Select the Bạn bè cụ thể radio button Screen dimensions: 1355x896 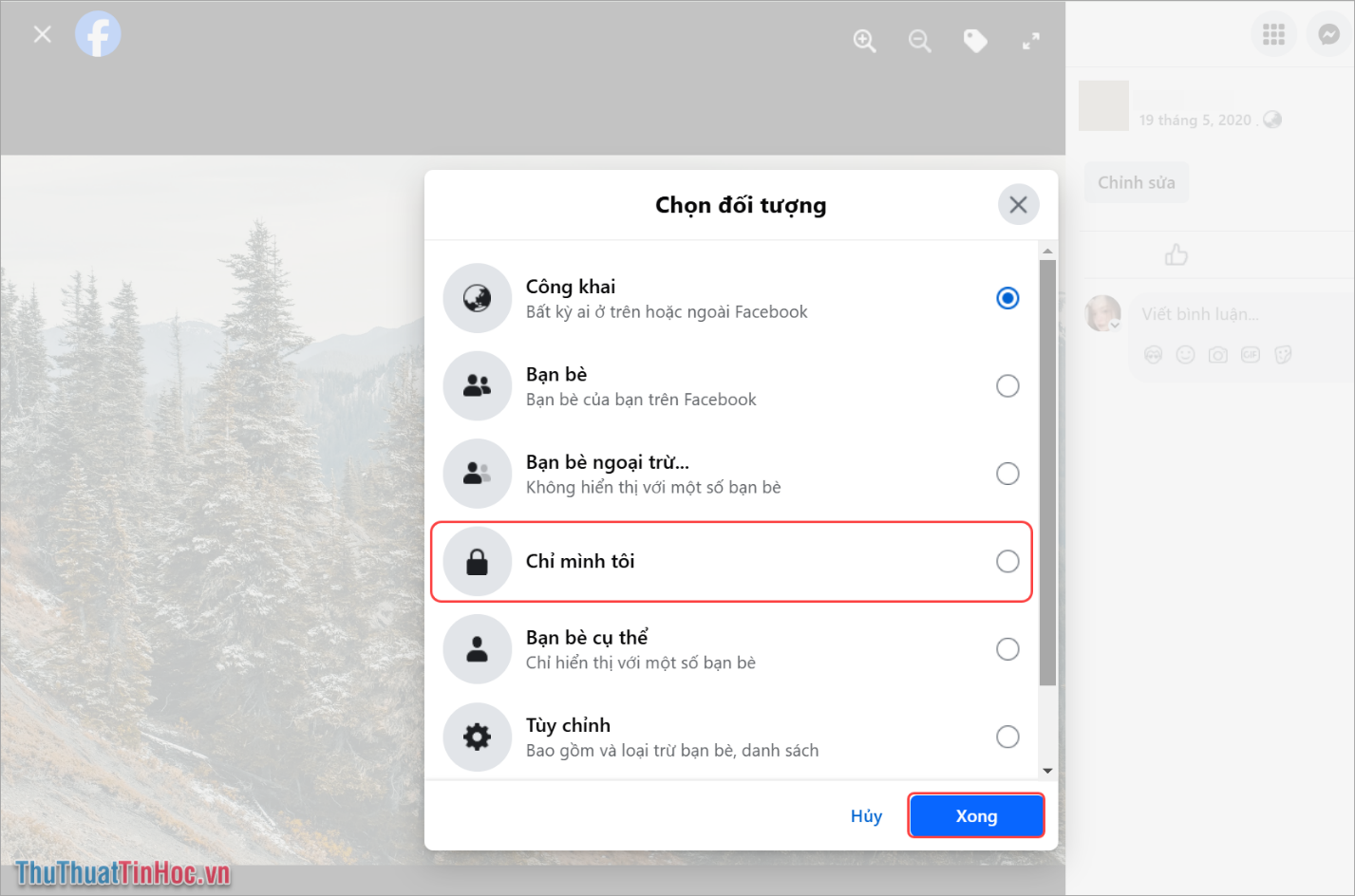coord(1007,649)
